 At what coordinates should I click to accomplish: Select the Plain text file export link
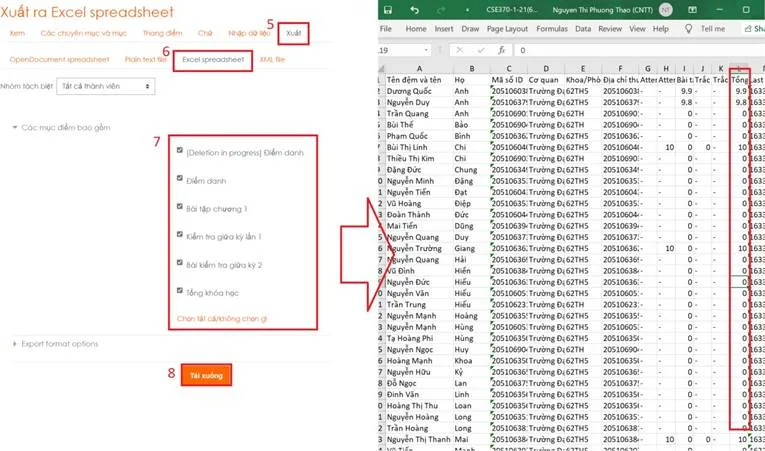145,60
